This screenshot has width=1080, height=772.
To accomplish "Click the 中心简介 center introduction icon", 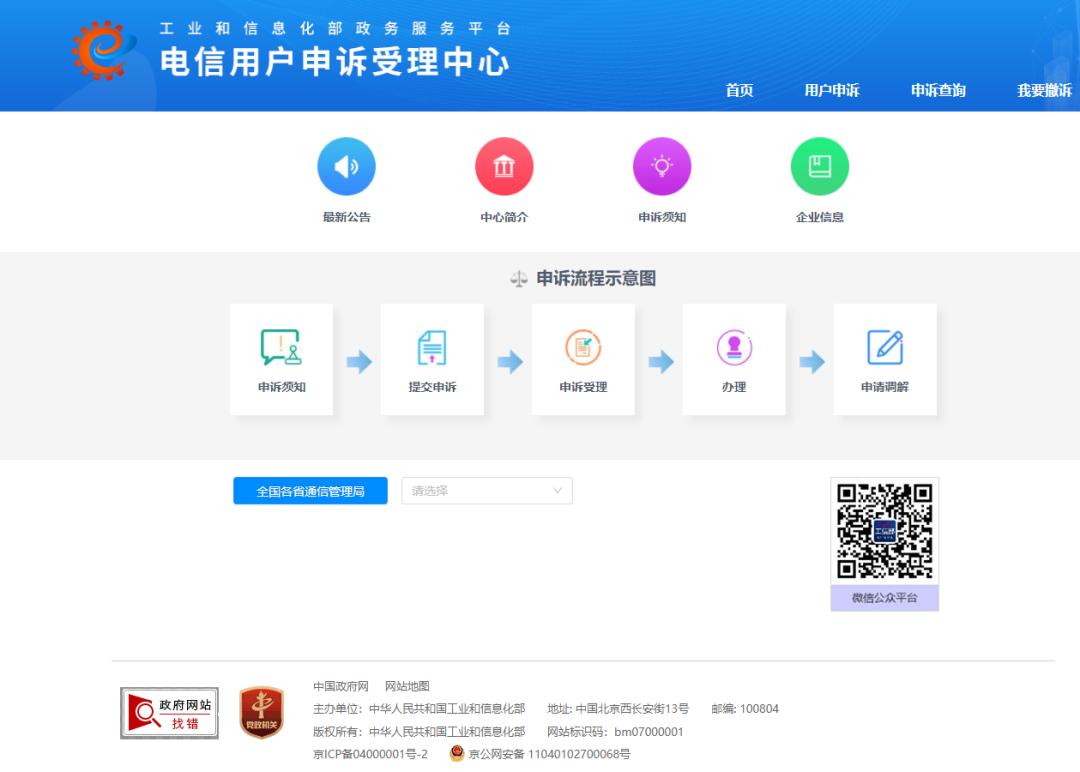I will pos(504,166).
